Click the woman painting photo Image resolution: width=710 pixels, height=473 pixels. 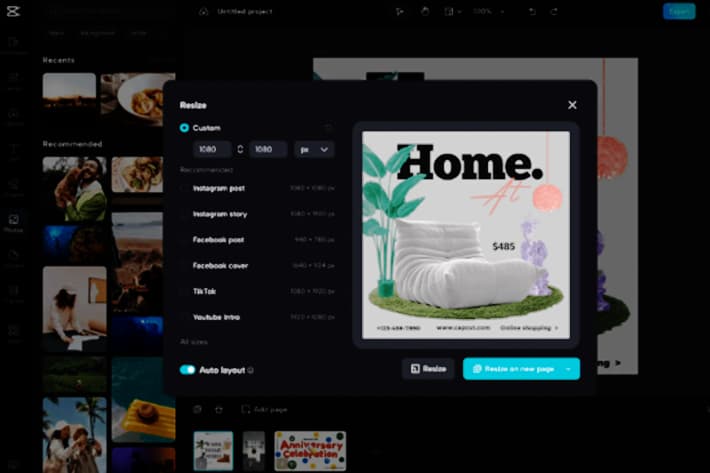coord(75,309)
